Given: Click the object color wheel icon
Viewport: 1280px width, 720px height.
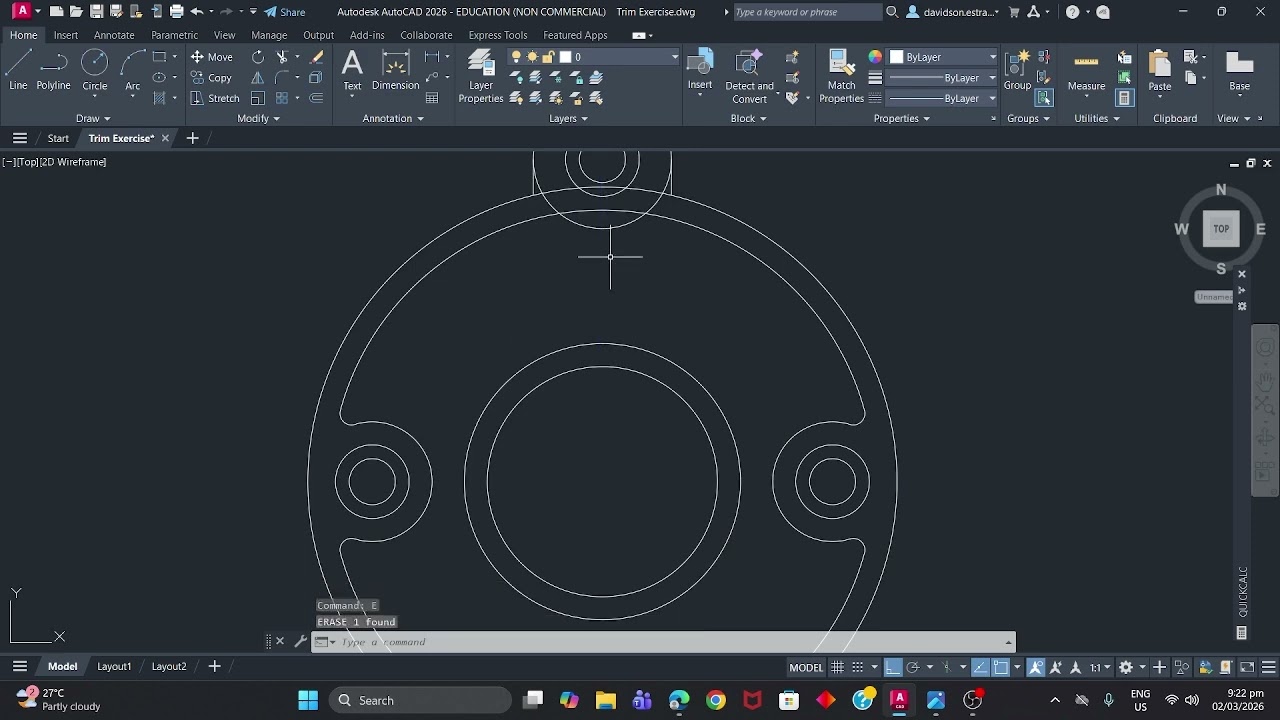Looking at the screenshot, I should click(875, 57).
